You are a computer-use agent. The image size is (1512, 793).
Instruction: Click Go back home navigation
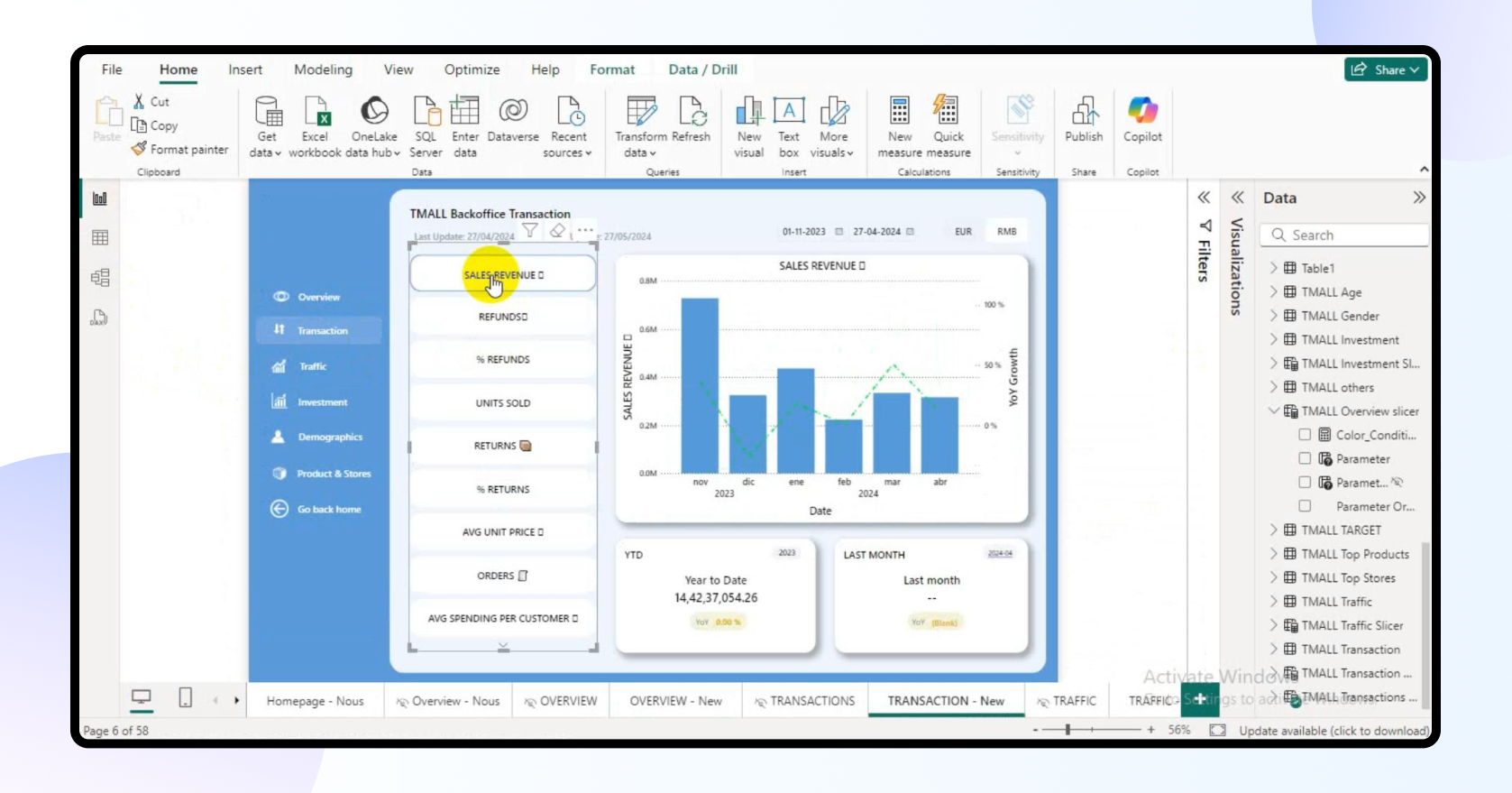pyautogui.click(x=316, y=509)
